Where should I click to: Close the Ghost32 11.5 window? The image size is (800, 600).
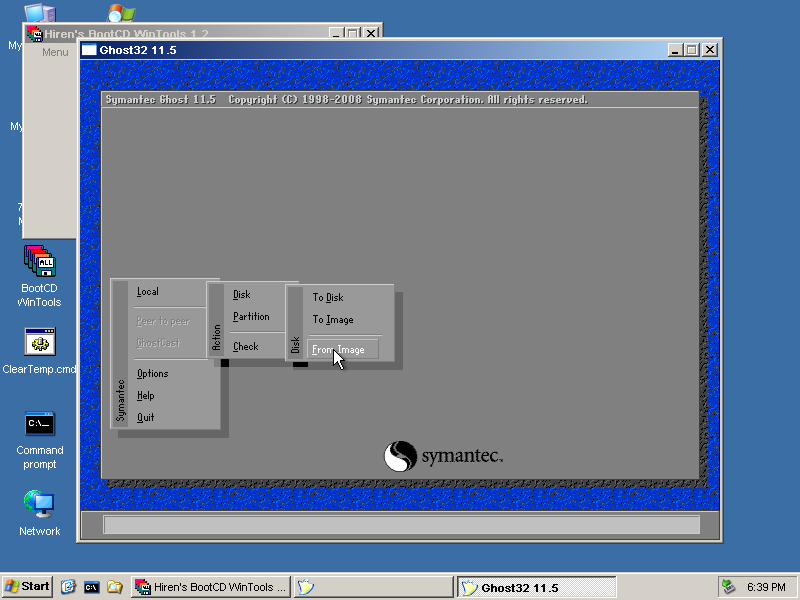710,50
